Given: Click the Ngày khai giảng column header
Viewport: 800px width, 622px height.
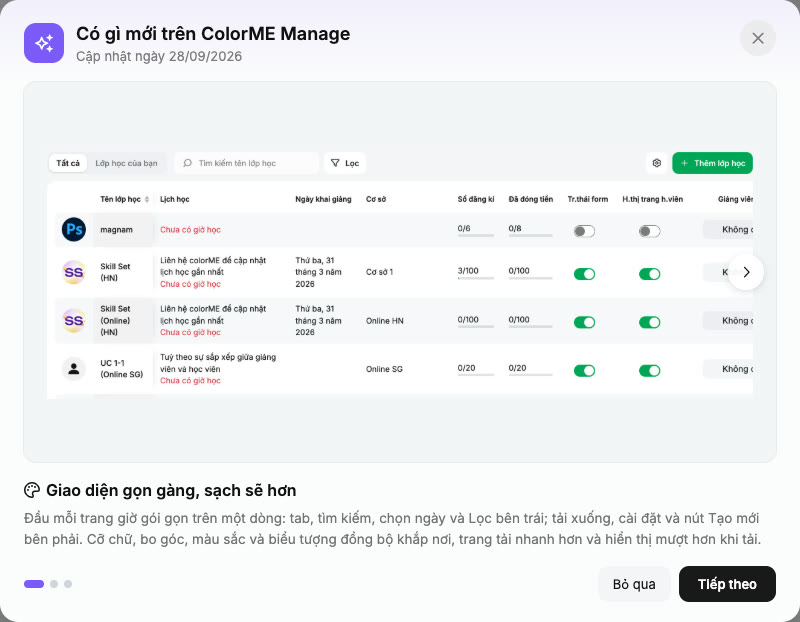Looking at the screenshot, I should [323, 199].
